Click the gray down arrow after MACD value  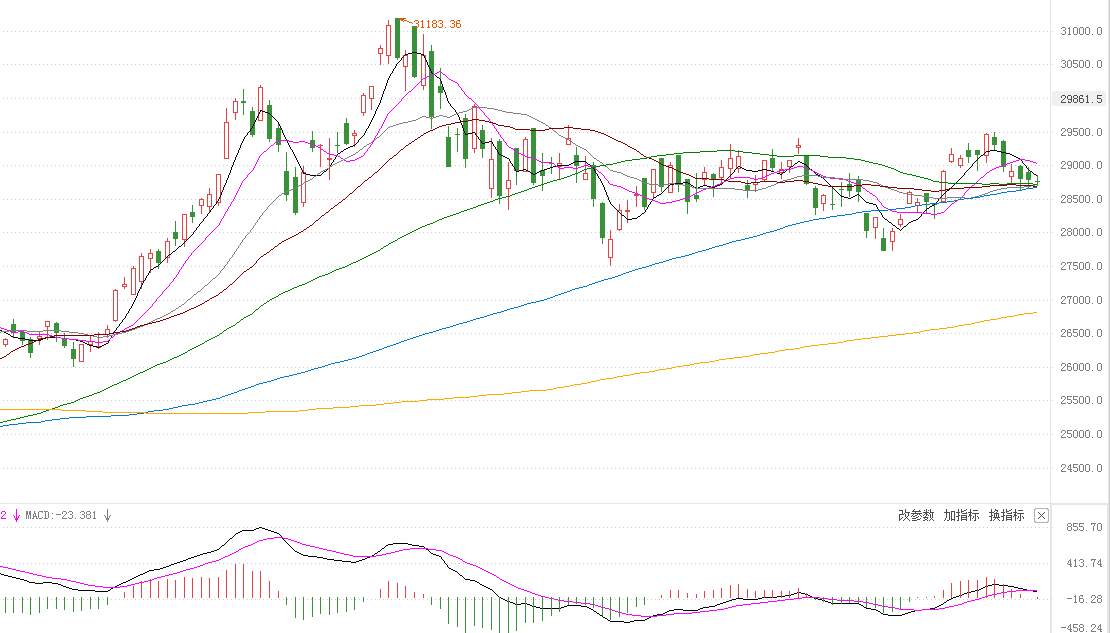coord(108,515)
